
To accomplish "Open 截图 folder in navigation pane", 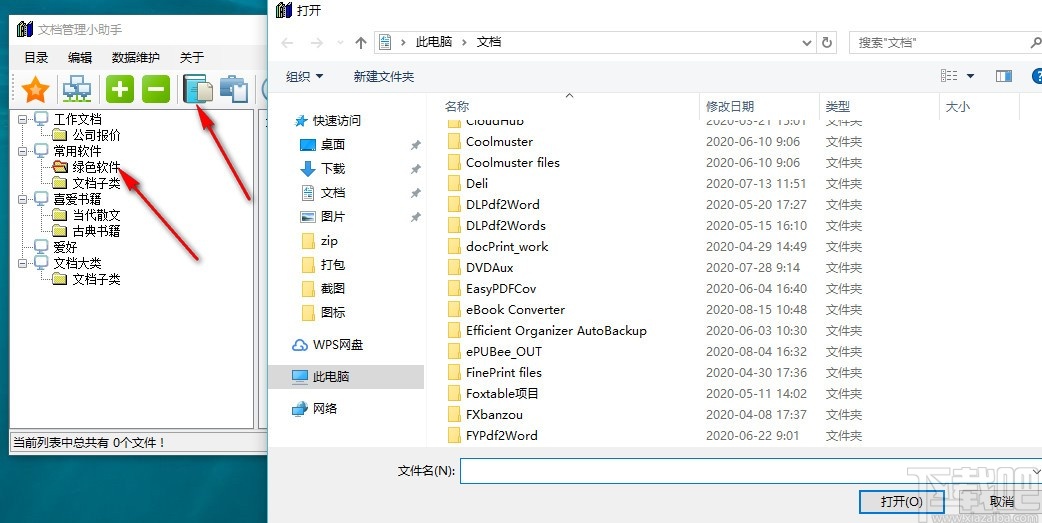I will coord(332,288).
